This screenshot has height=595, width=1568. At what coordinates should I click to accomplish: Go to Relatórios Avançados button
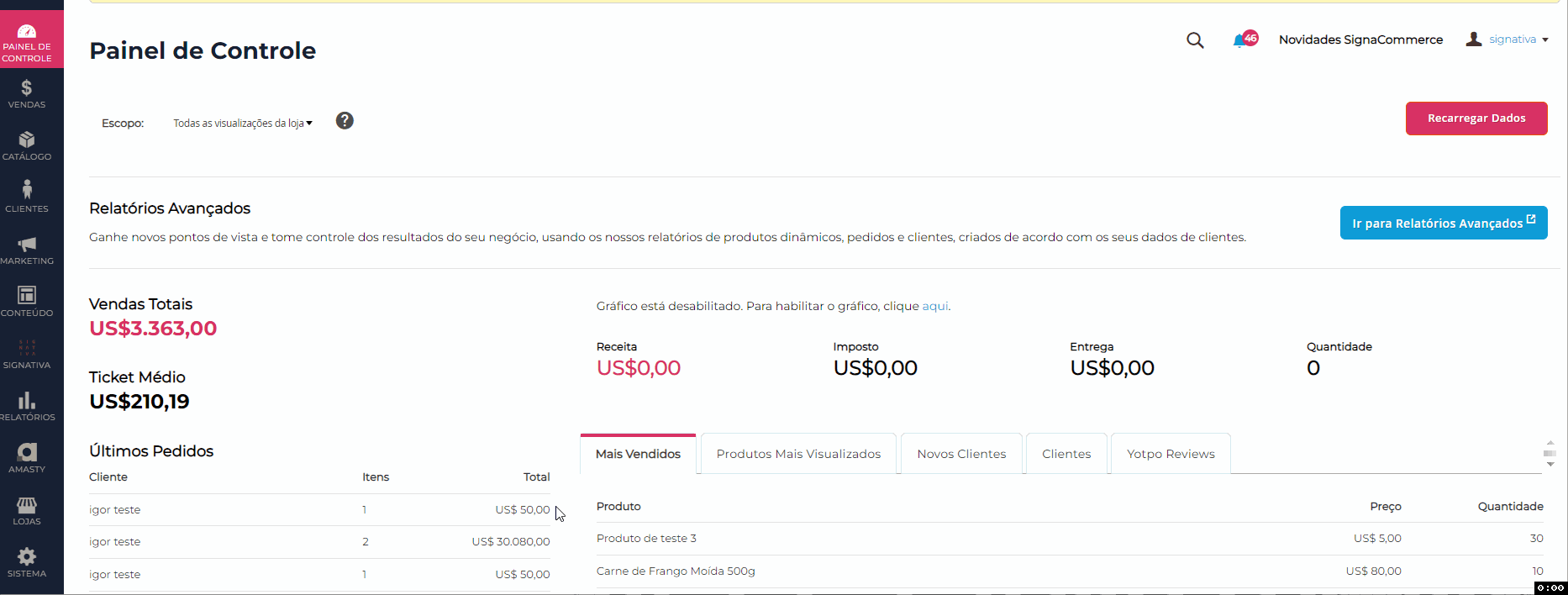pos(1443,224)
